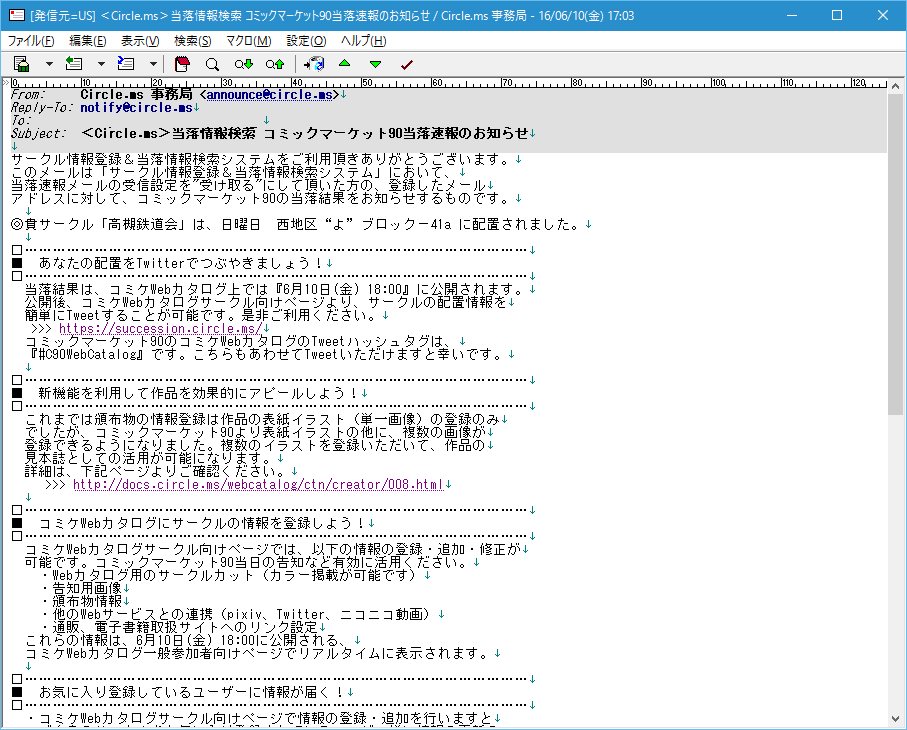Click the recycle-bin move icon
Image resolution: width=907 pixels, height=730 pixels.
[314, 64]
